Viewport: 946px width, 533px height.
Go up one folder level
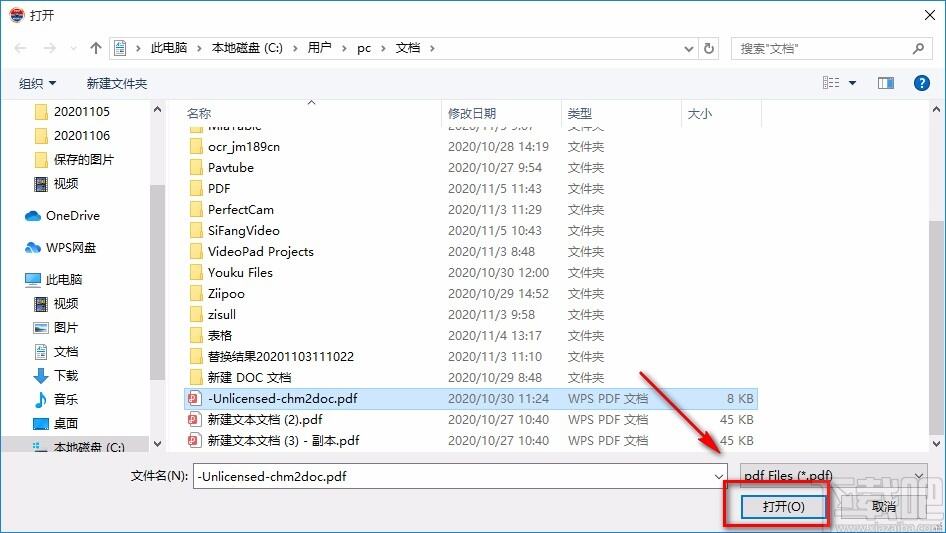point(95,48)
